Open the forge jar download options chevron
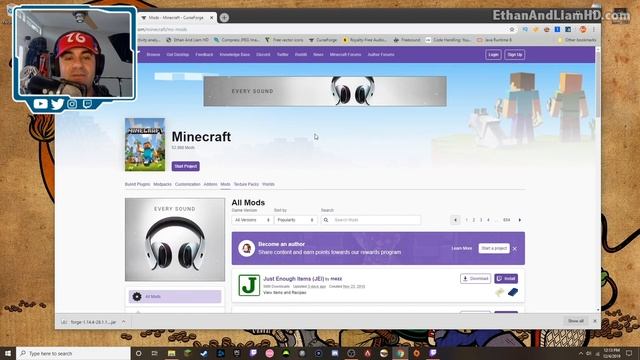This screenshot has width=640, height=360. tap(123, 322)
